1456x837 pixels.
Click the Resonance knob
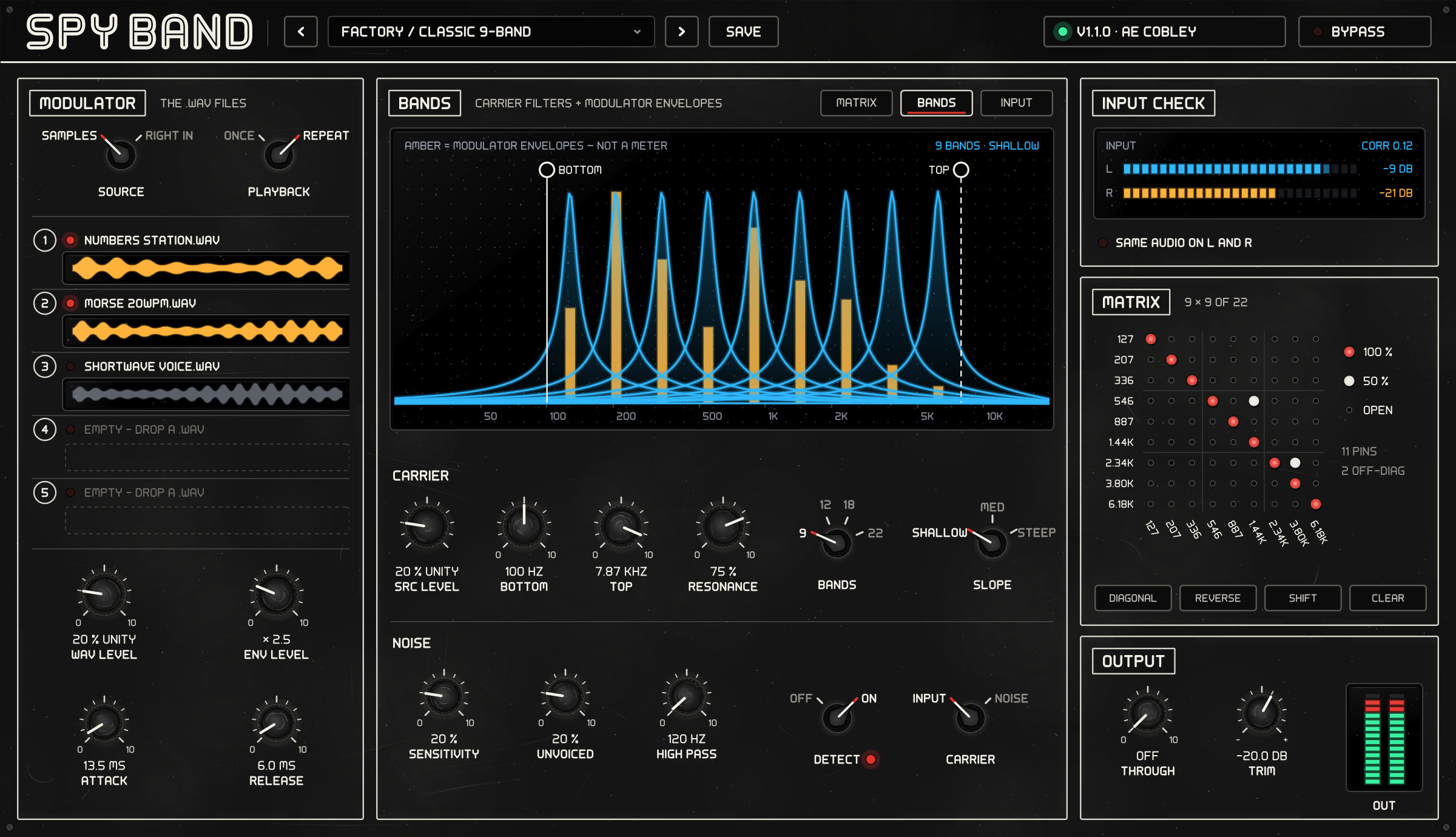tap(723, 526)
